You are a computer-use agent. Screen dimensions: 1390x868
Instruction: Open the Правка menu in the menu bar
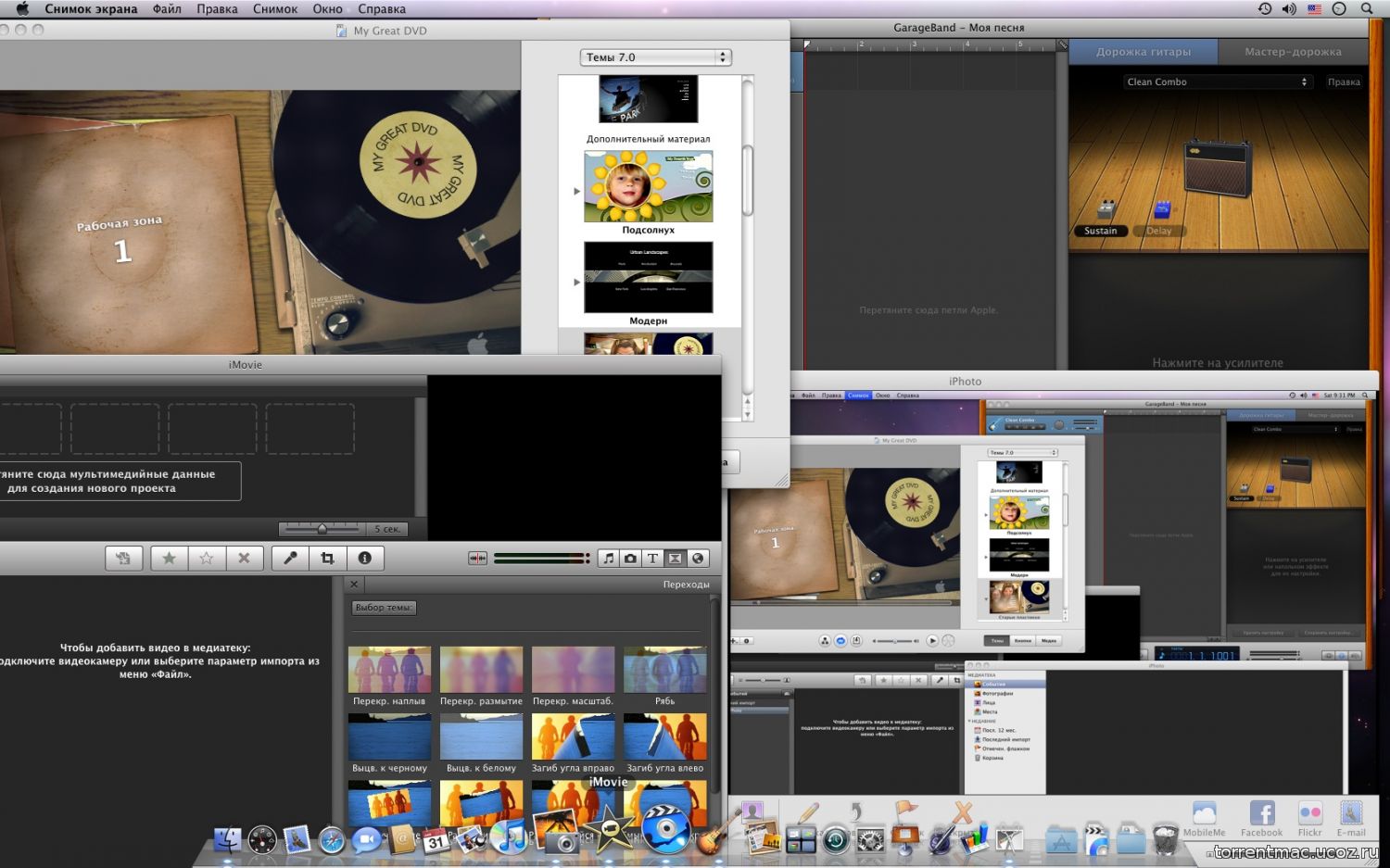[217, 9]
